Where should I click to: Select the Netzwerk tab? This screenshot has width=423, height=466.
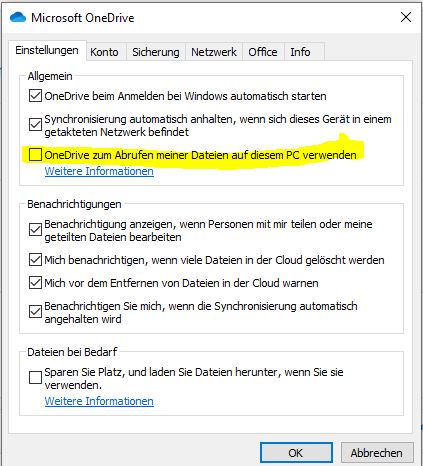click(214, 52)
